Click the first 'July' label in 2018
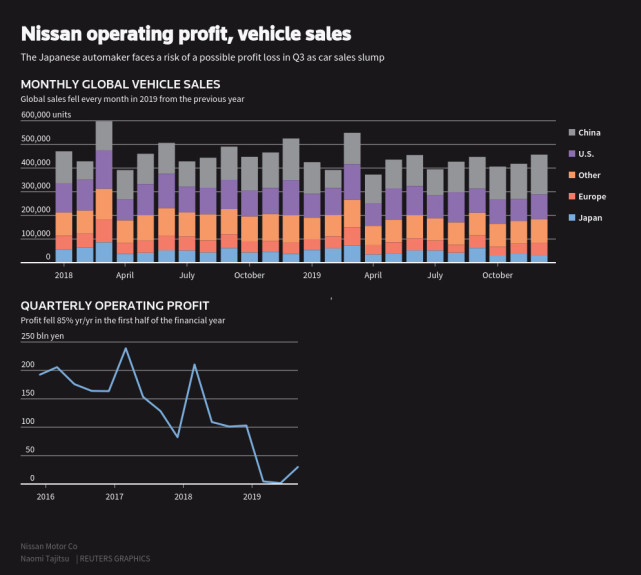Screen dimensions: 641x575 click(187, 275)
